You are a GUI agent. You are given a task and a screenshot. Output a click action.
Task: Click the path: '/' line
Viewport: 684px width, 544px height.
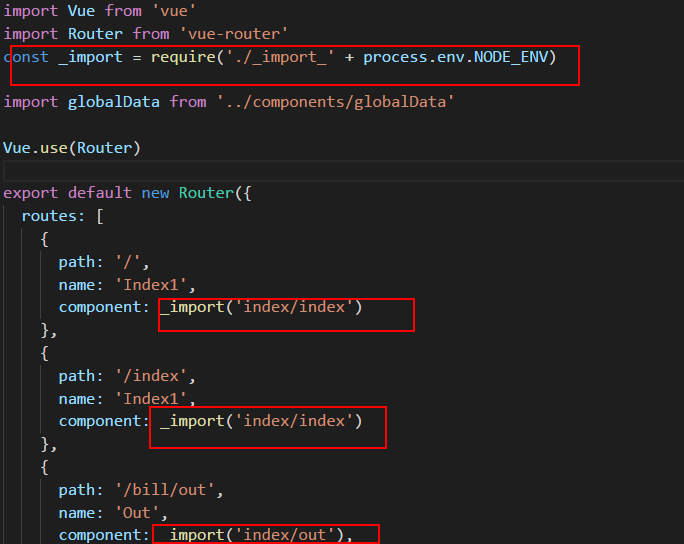pyautogui.click(x=104, y=262)
